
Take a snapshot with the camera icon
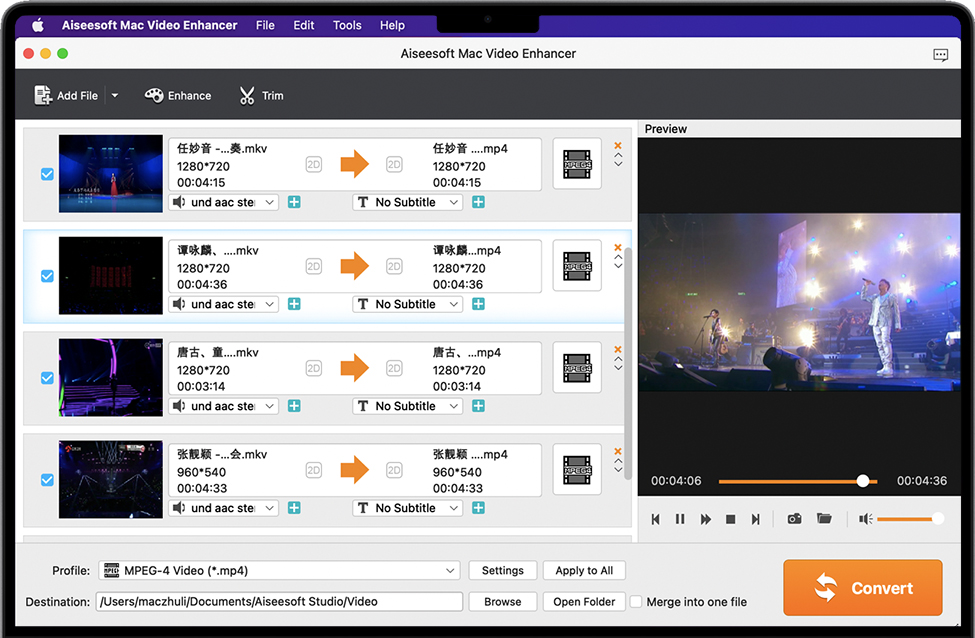(x=794, y=519)
